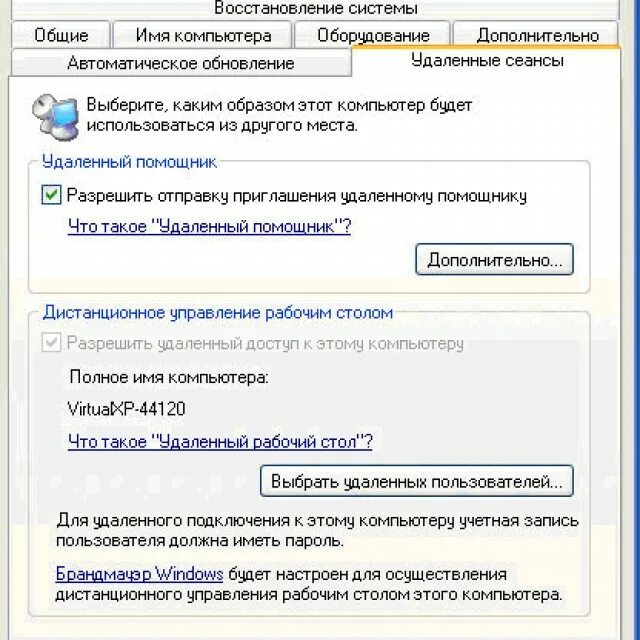This screenshot has width=640, height=640.
Task: Go to the Дополнительно tab
Action: click(537, 36)
